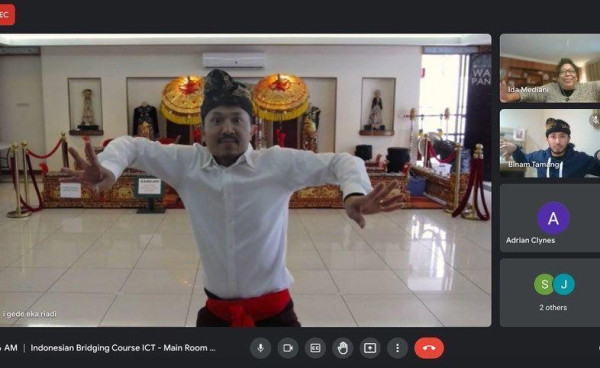This screenshot has width=600, height=368.
Task: Select Ida Mediani's video tile
Action: click(x=550, y=68)
